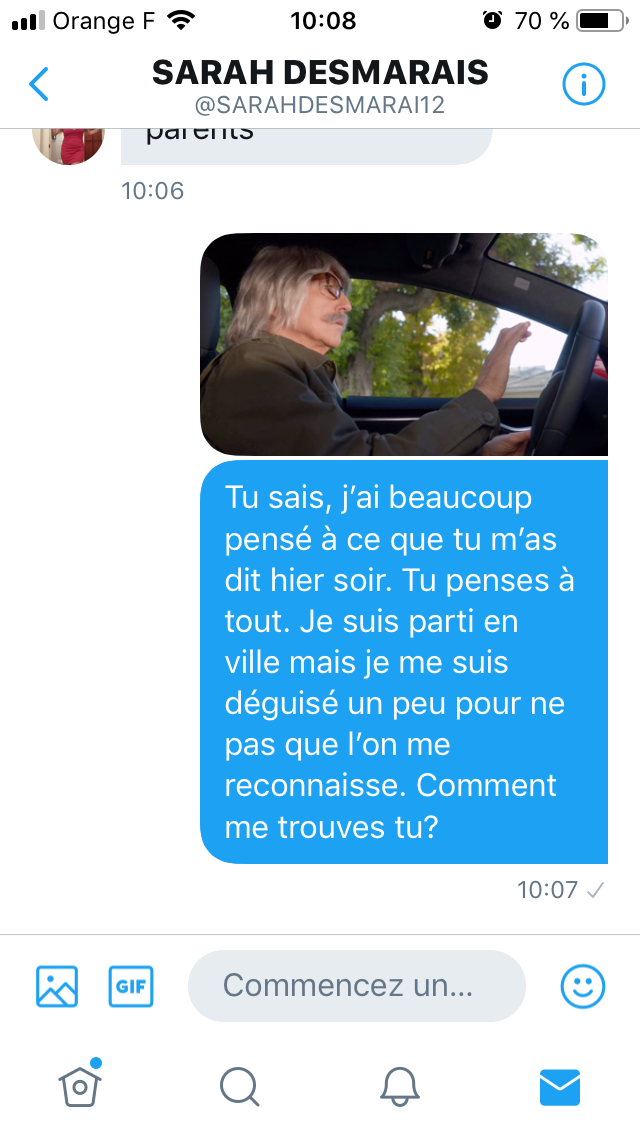Screen dimensions: 640x1136
Task: Tap the SARAH DESMARAIS name header
Action: click(320, 72)
